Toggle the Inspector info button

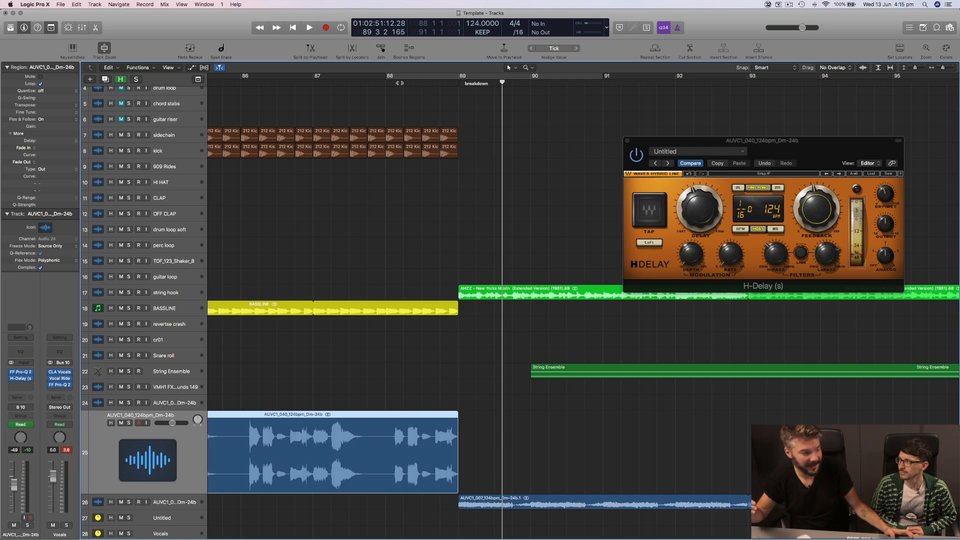point(24,28)
